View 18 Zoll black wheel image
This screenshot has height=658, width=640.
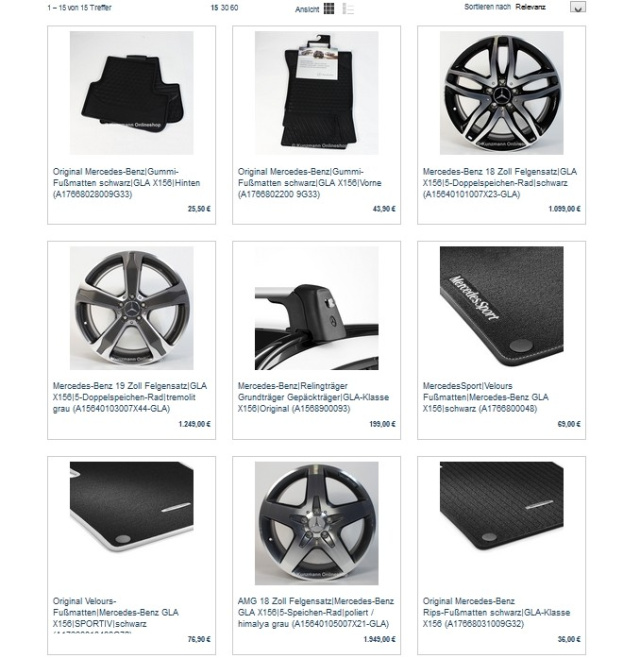tap(502, 93)
